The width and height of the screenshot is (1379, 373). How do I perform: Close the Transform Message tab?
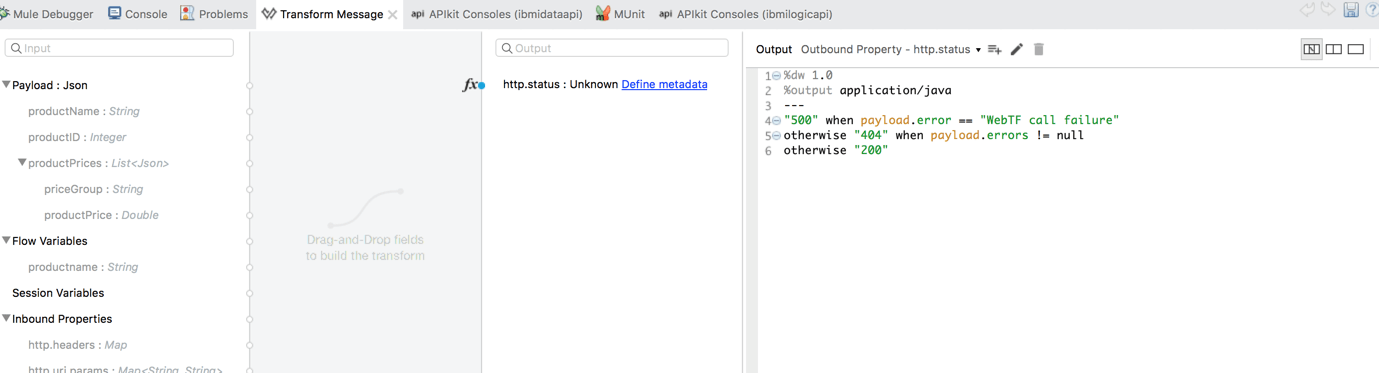(x=393, y=15)
